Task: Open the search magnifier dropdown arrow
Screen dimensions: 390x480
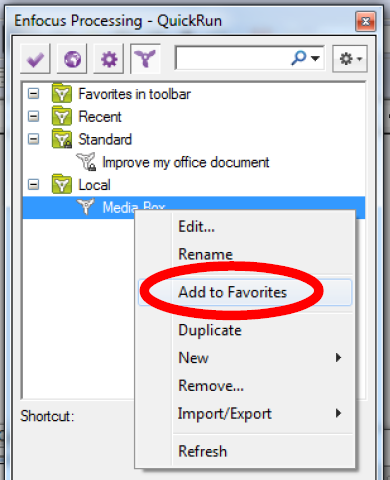Action: [315, 59]
